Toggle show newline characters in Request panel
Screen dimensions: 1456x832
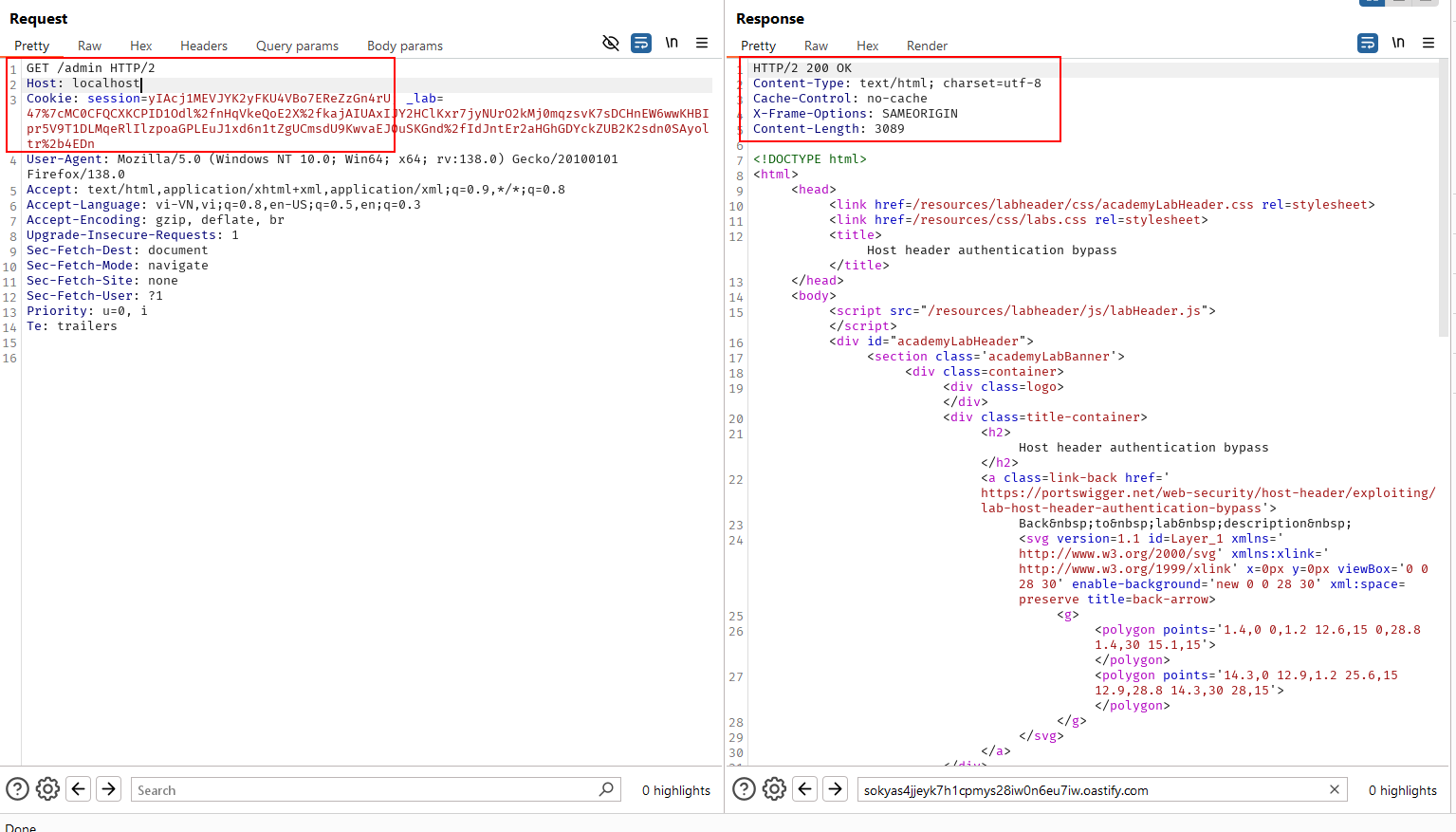pos(672,43)
